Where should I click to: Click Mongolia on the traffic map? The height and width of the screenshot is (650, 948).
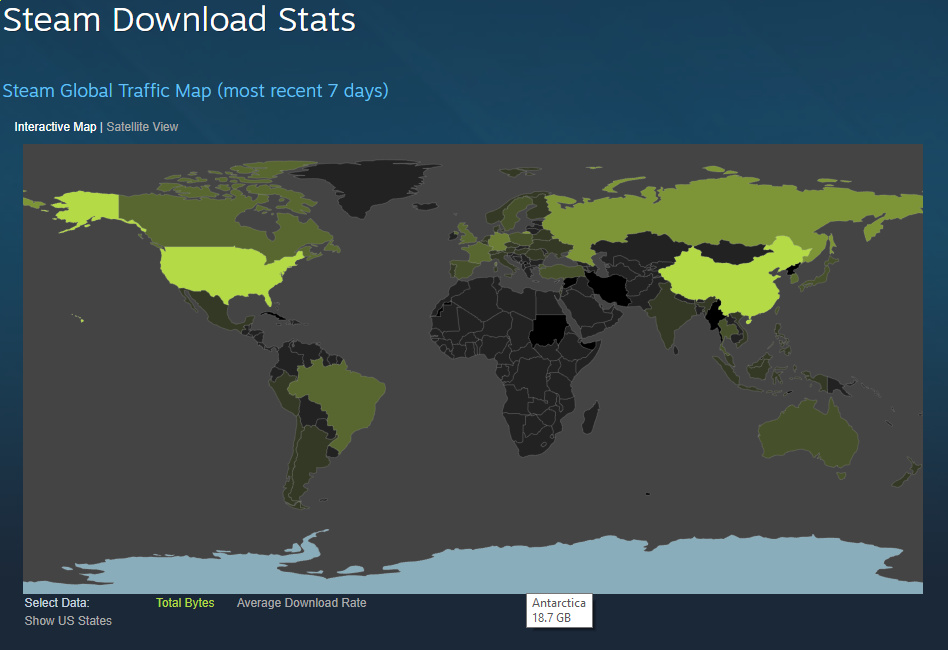coord(735,251)
